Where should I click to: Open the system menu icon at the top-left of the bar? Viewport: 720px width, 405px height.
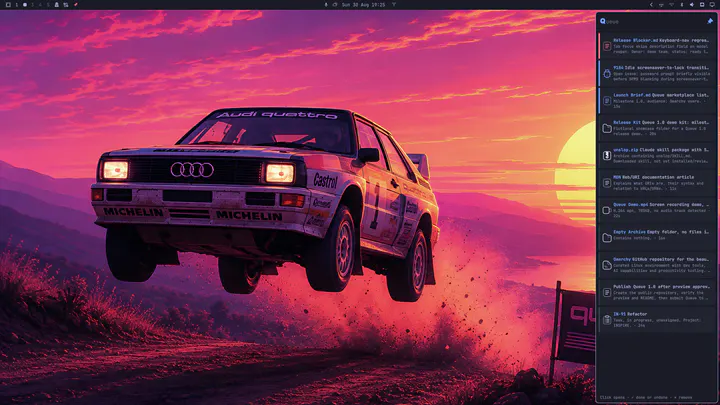click(8, 5)
